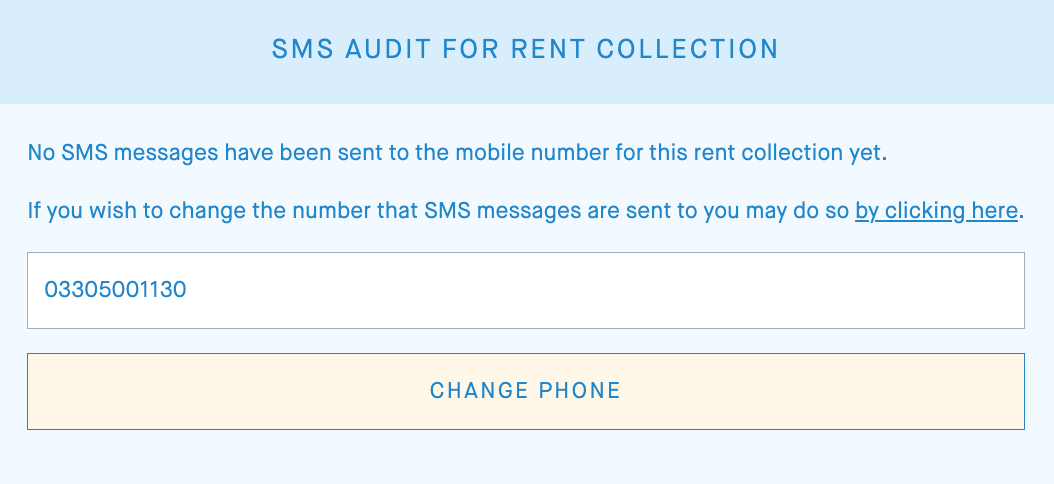Focus the mobile number input field
The width and height of the screenshot is (1054, 484).
525,290
